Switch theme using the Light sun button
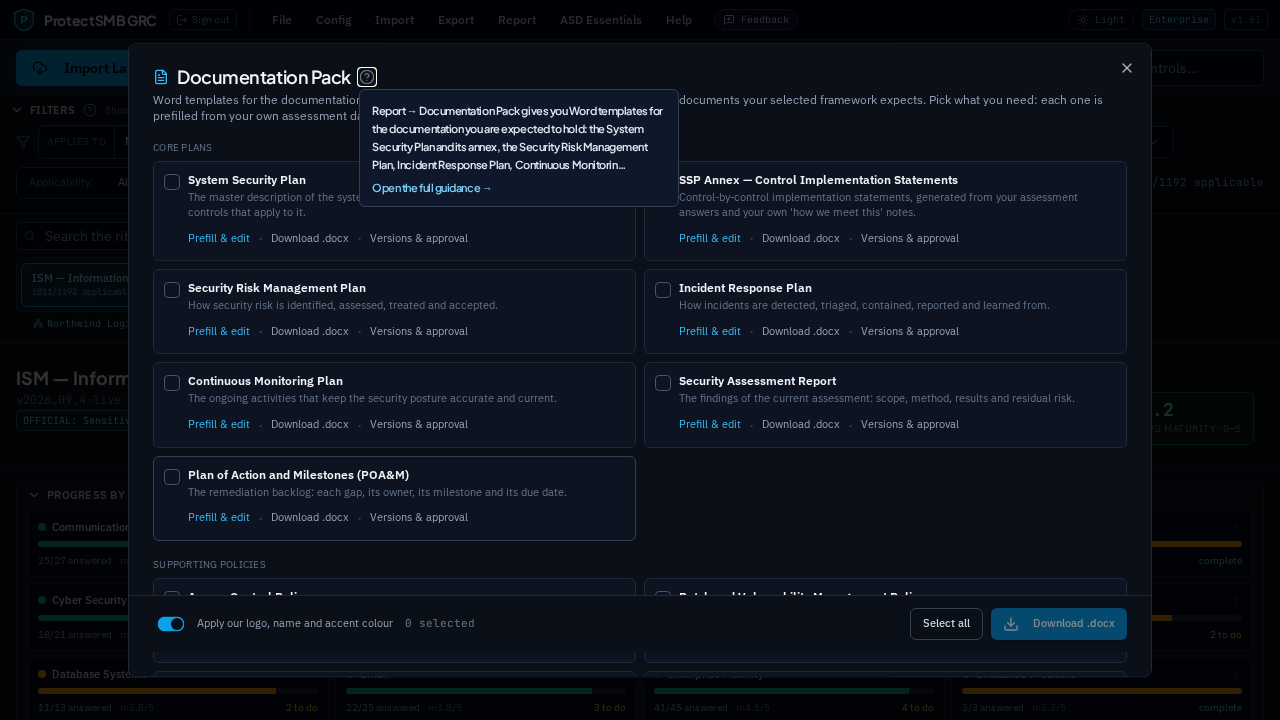This screenshot has width=1280, height=720. (x=1101, y=20)
